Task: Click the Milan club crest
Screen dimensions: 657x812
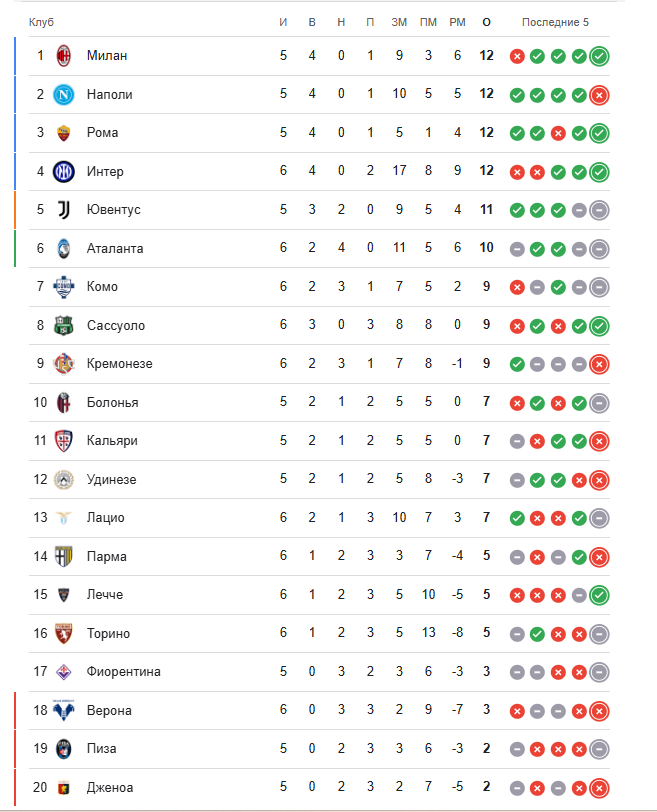Action: click(65, 56)
